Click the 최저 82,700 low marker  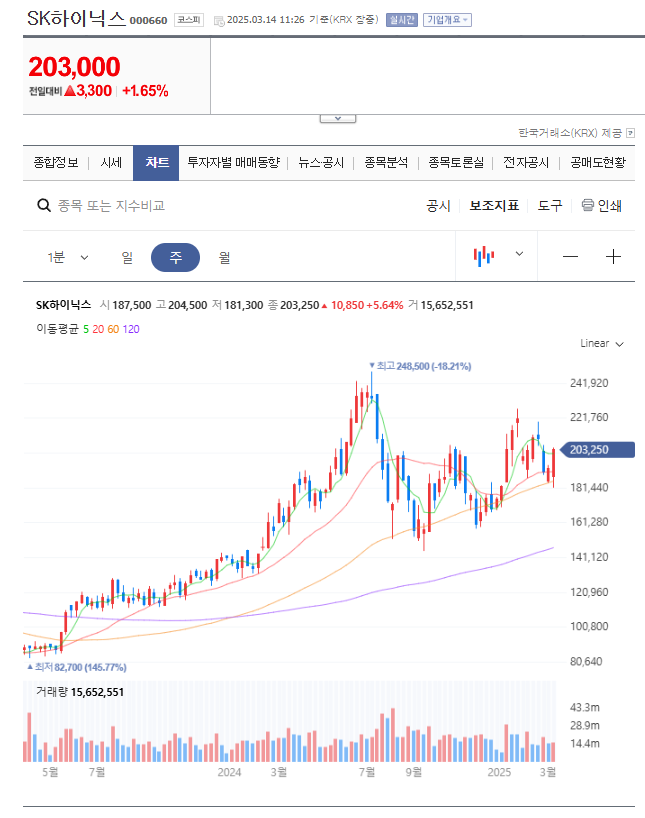[77, 667]
